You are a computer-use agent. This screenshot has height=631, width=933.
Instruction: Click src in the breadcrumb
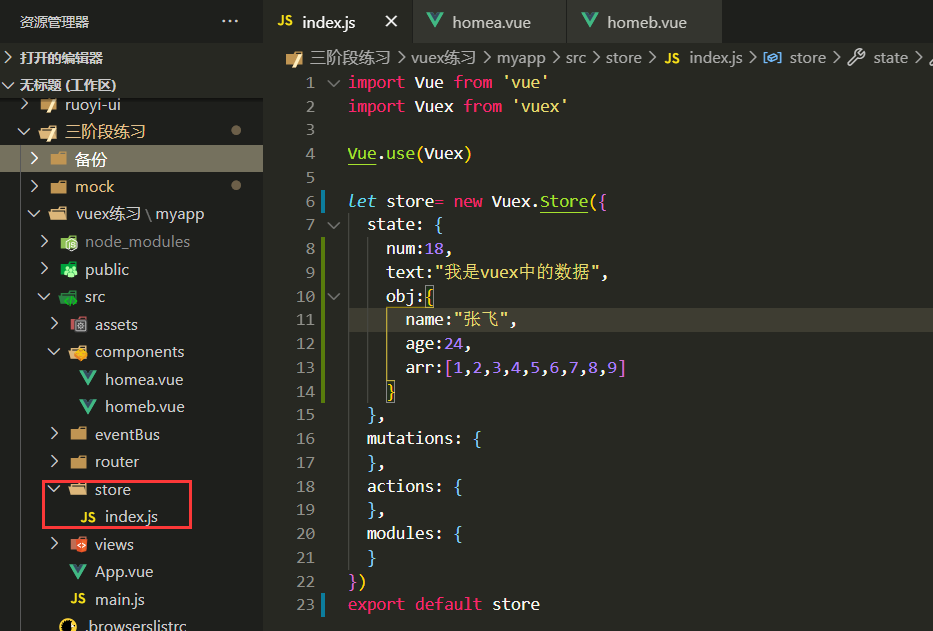pyautogui.click(x=575, y=58)
